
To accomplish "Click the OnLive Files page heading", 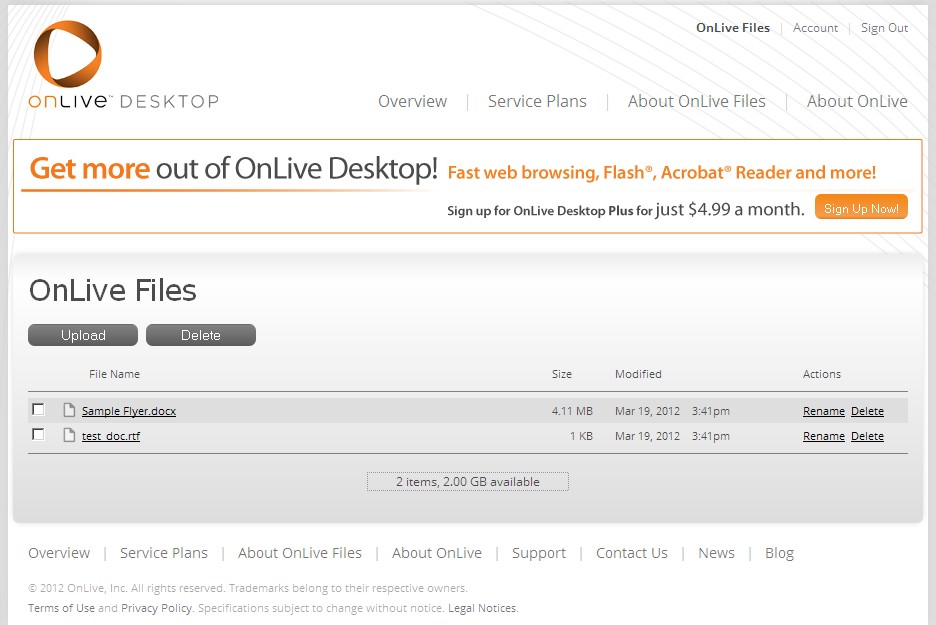I will (113, 291).
